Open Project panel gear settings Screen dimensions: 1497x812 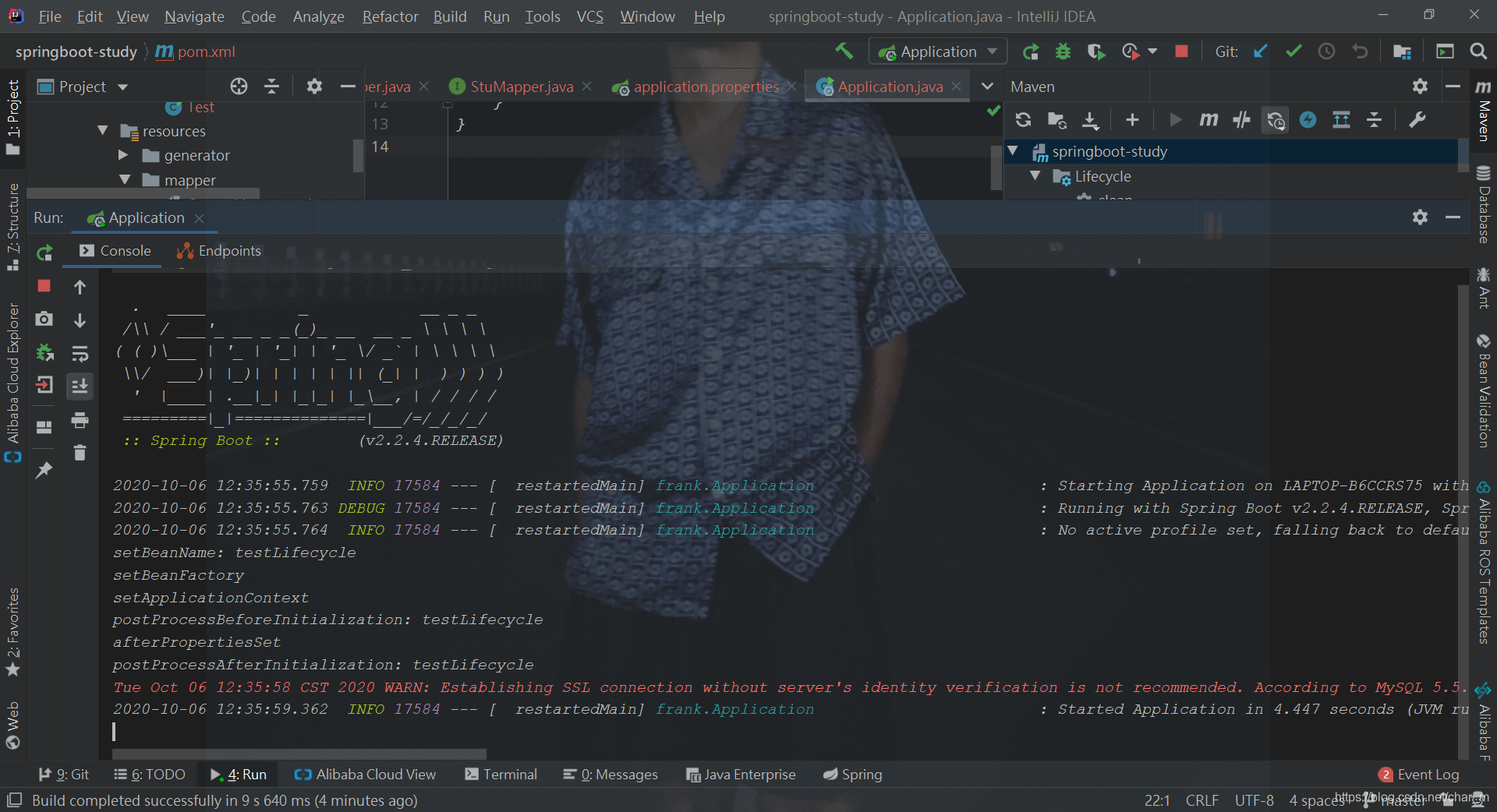tap(314, 86)
